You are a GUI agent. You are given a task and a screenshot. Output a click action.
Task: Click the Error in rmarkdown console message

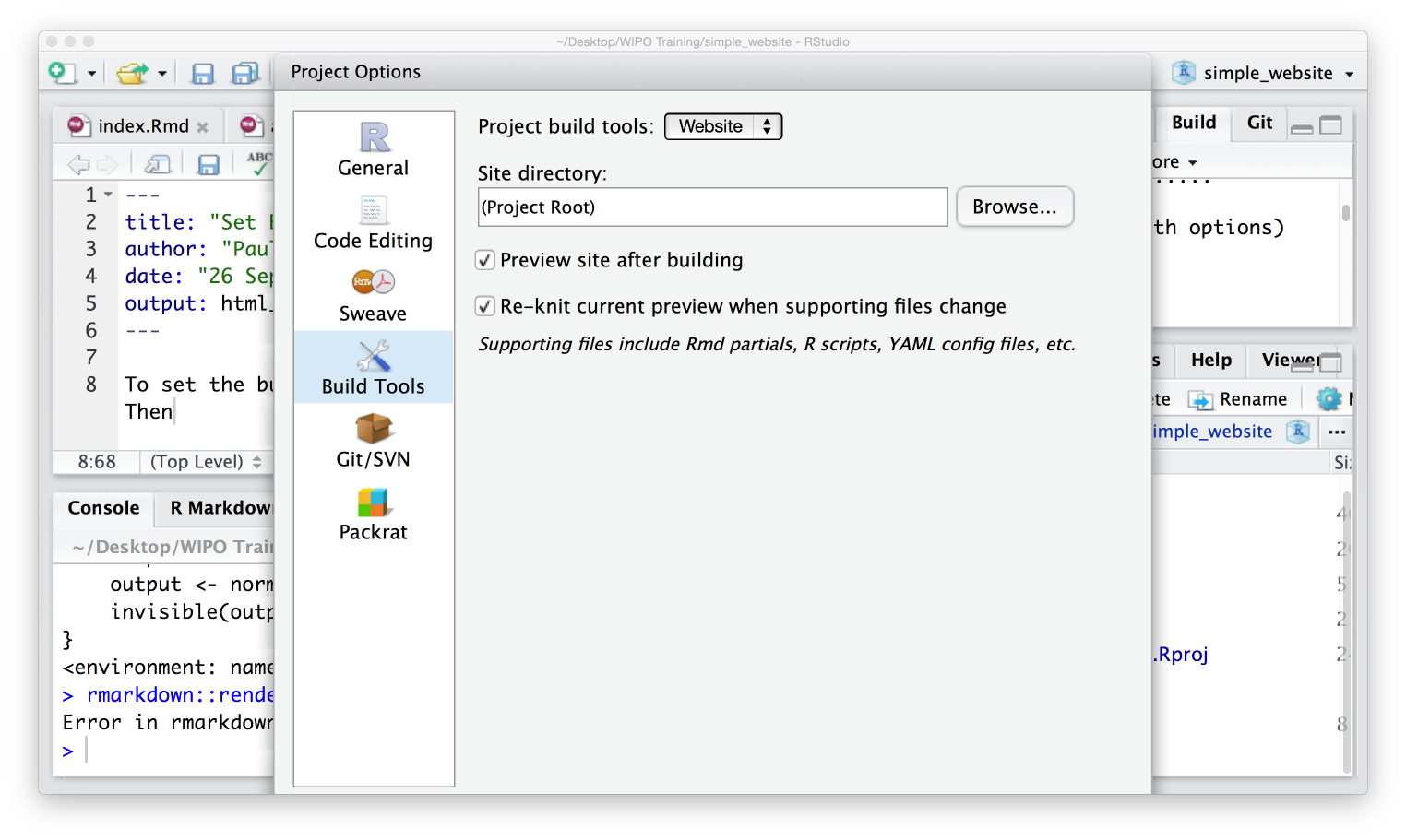pyautogui.click(x=167, y=722)
